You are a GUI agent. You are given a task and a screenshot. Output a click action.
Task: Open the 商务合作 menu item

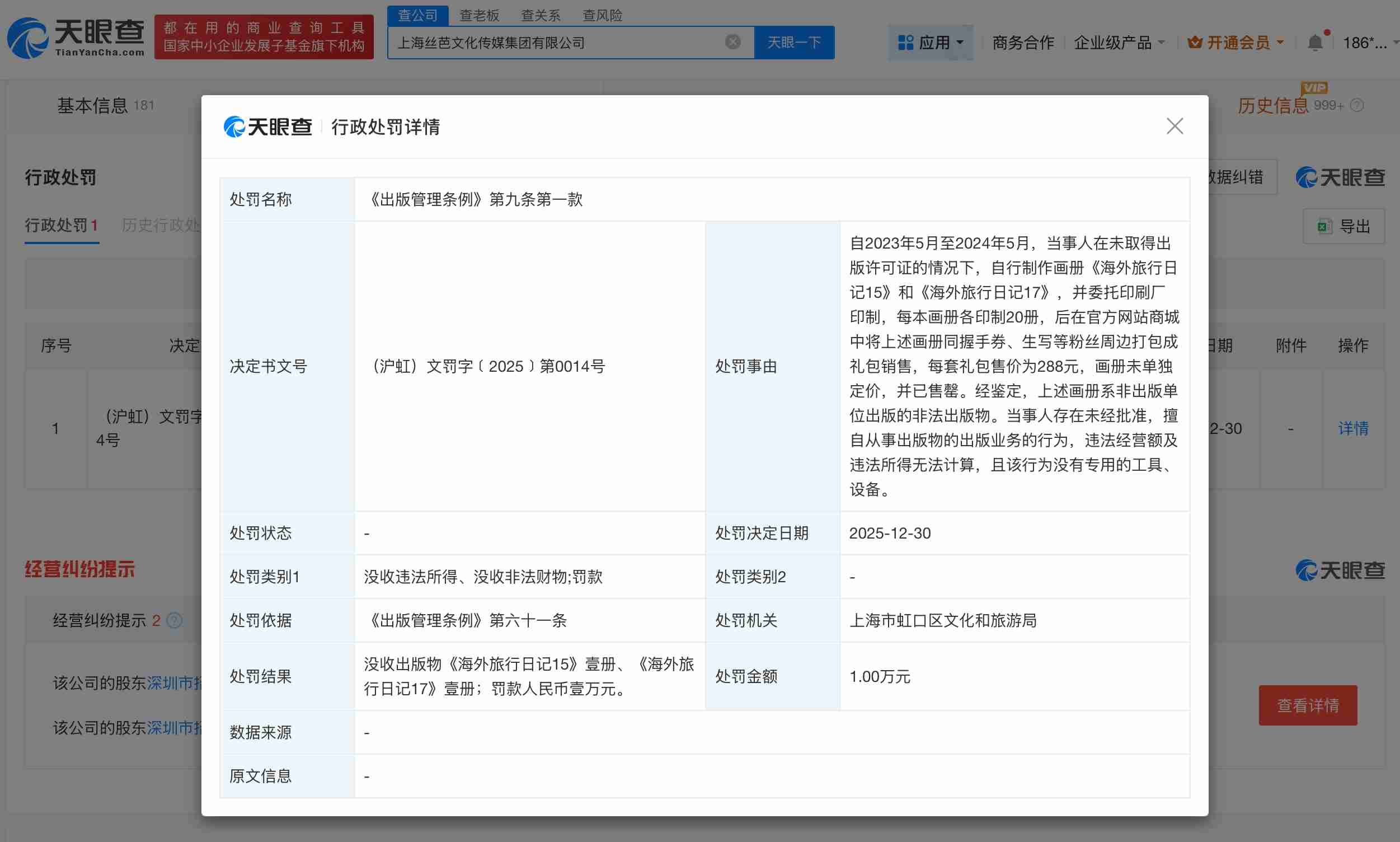coord(1022,43)
